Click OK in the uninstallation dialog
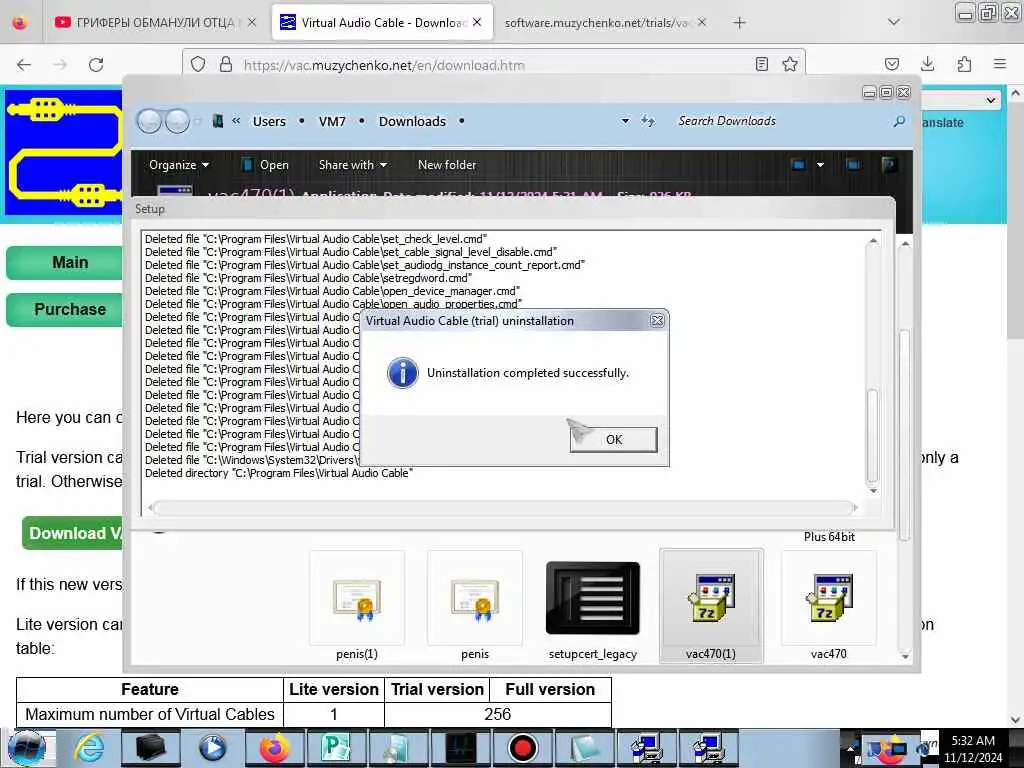This screenshot has height=768, width=1024. (613, 440)
